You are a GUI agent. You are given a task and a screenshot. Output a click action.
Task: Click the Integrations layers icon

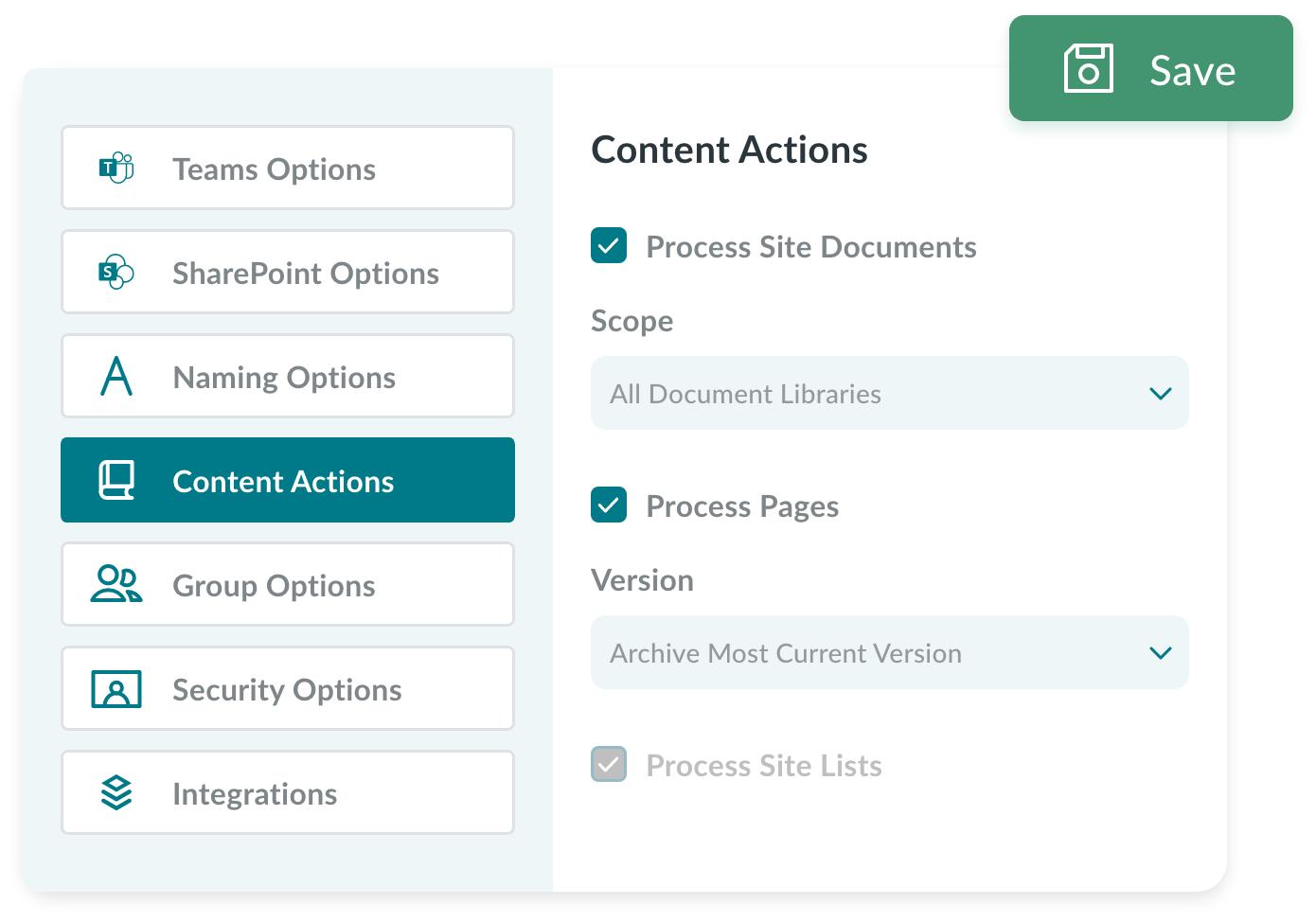coord(116,792)
